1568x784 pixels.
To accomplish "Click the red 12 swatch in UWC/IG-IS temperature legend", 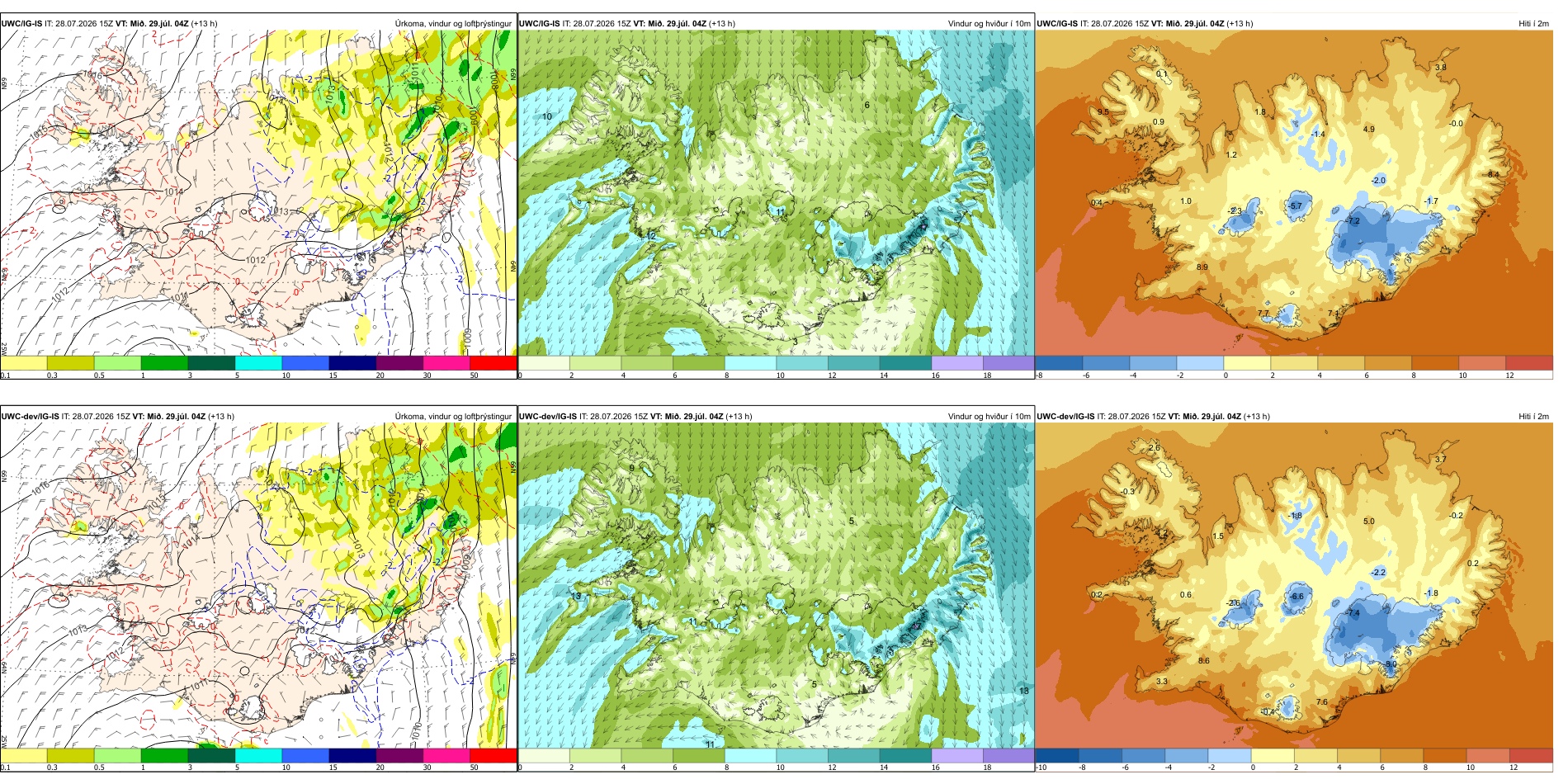I will pyautogui.click(x=1529, y=362).
